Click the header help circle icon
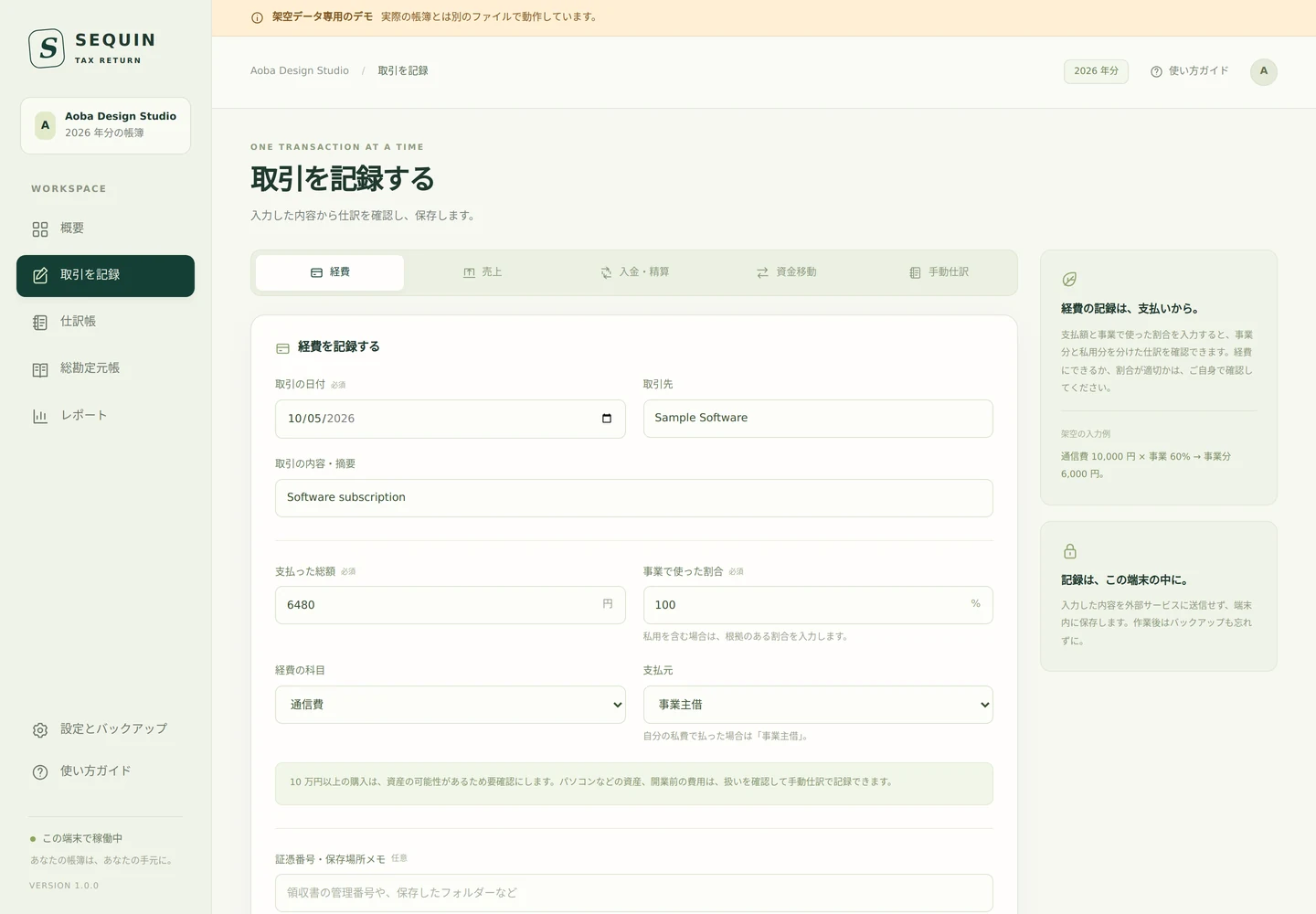Image resolution: width=1316 pixels, height=914 pixels. pyautogui.click(x=1156, y=71)
